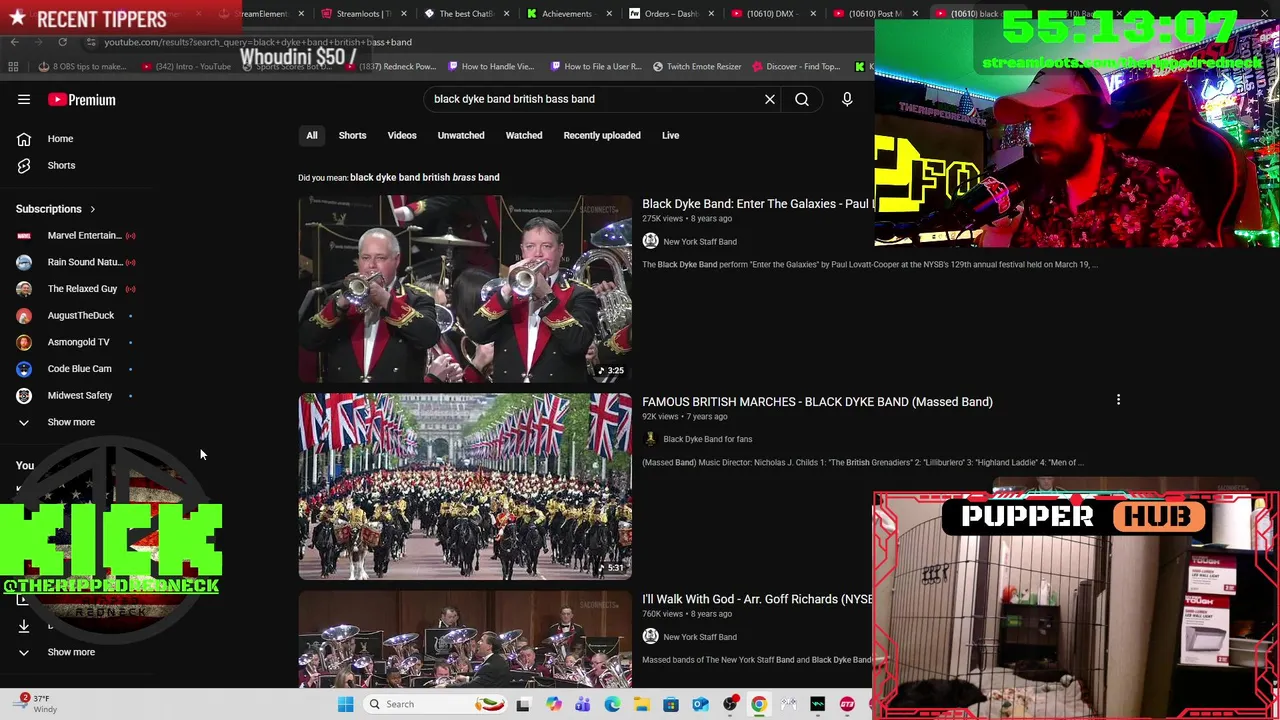This screenshot has width=1280, height=720.
Task: Click New York Staff Band avatar under I'll Walk With God
Action: (650, 637)
